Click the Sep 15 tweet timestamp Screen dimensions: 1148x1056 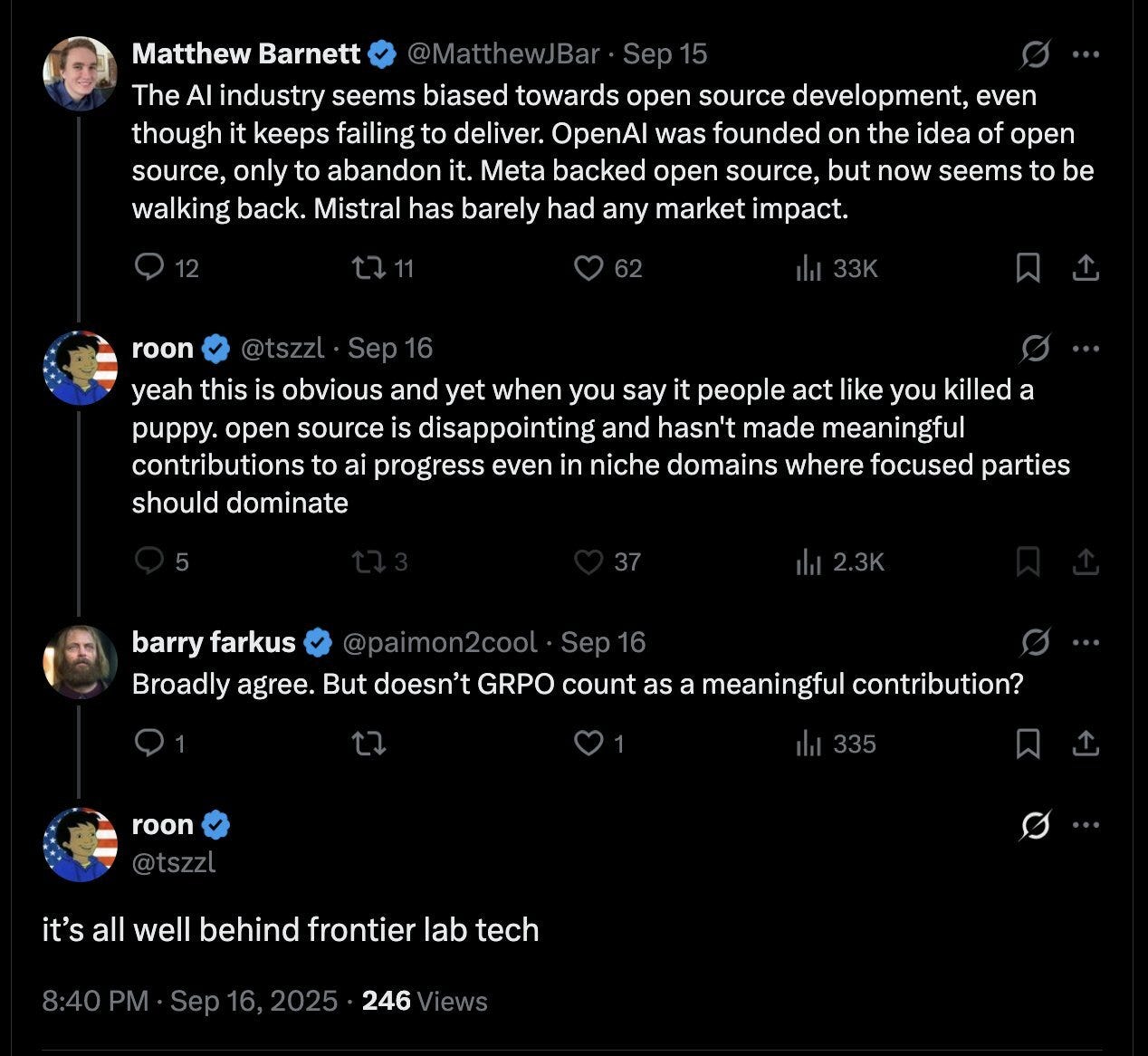pyautogui.click(x=665, y=54)
